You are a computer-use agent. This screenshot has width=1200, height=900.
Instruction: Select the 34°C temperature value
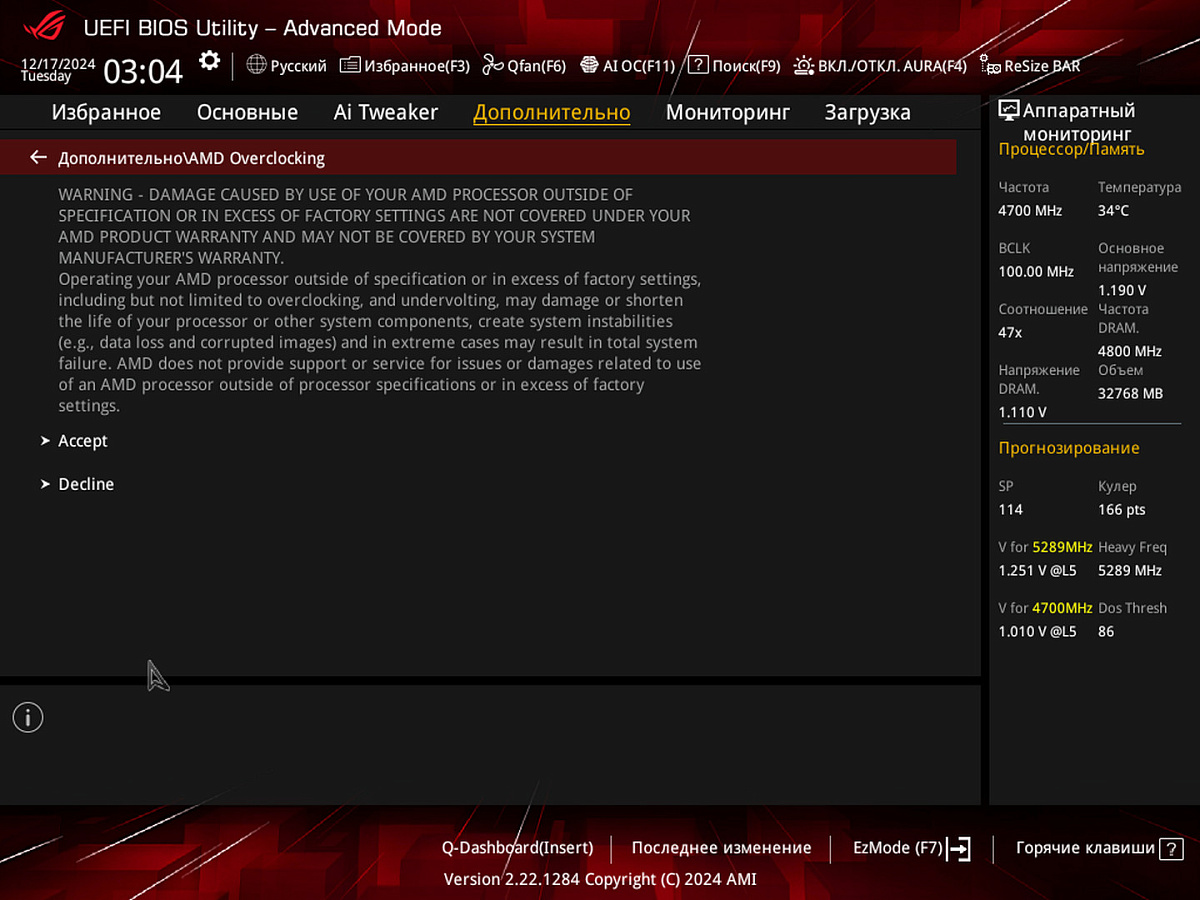coord(1113,211)
